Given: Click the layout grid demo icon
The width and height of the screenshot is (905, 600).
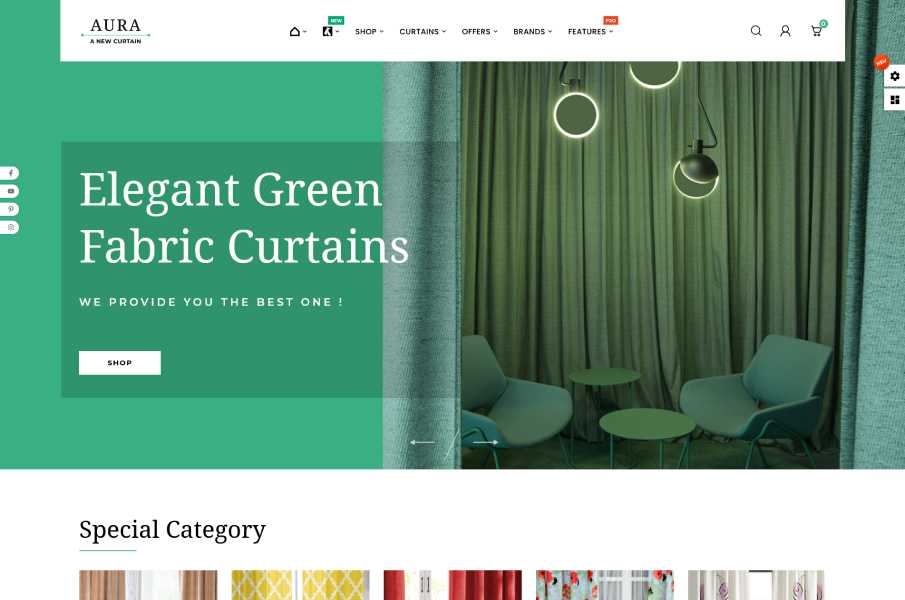Looking at the screenshot, I should click(894, 99).
